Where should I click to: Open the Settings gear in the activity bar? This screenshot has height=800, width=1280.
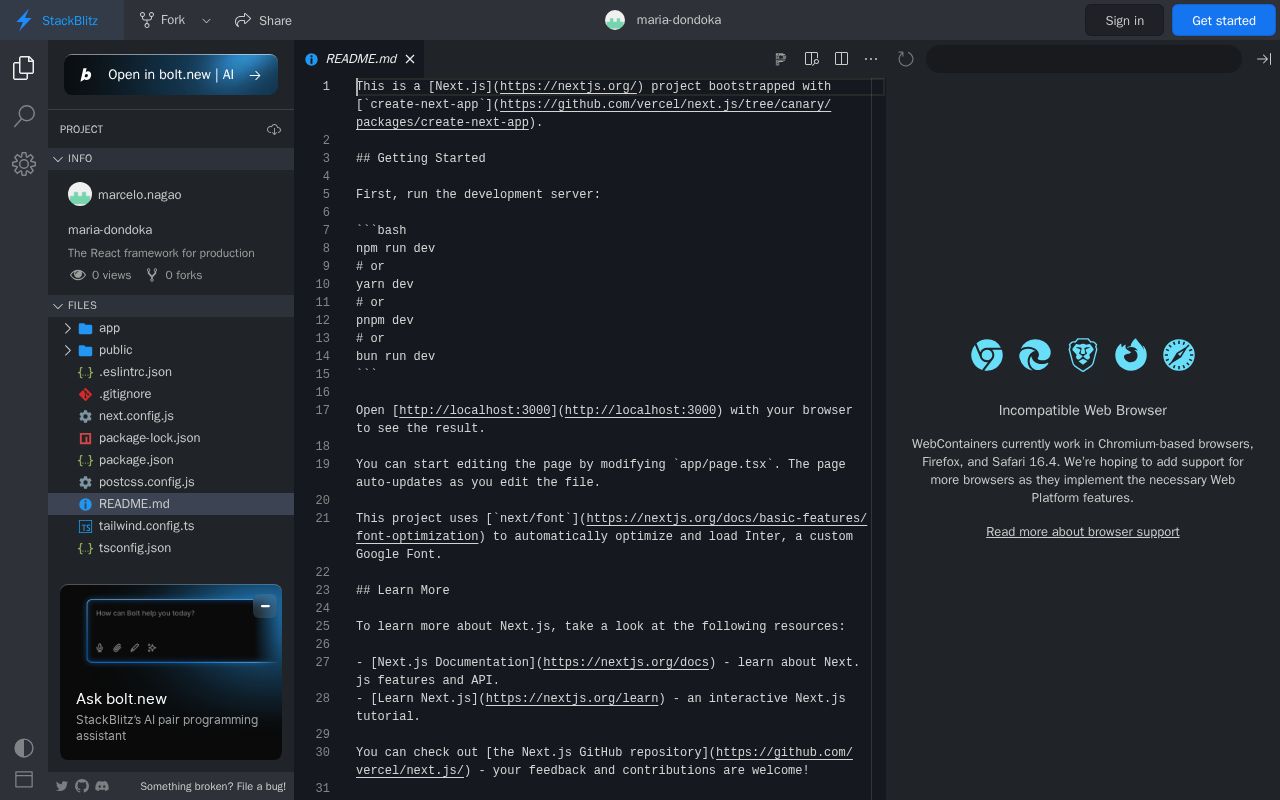click(x=24, y=164)
